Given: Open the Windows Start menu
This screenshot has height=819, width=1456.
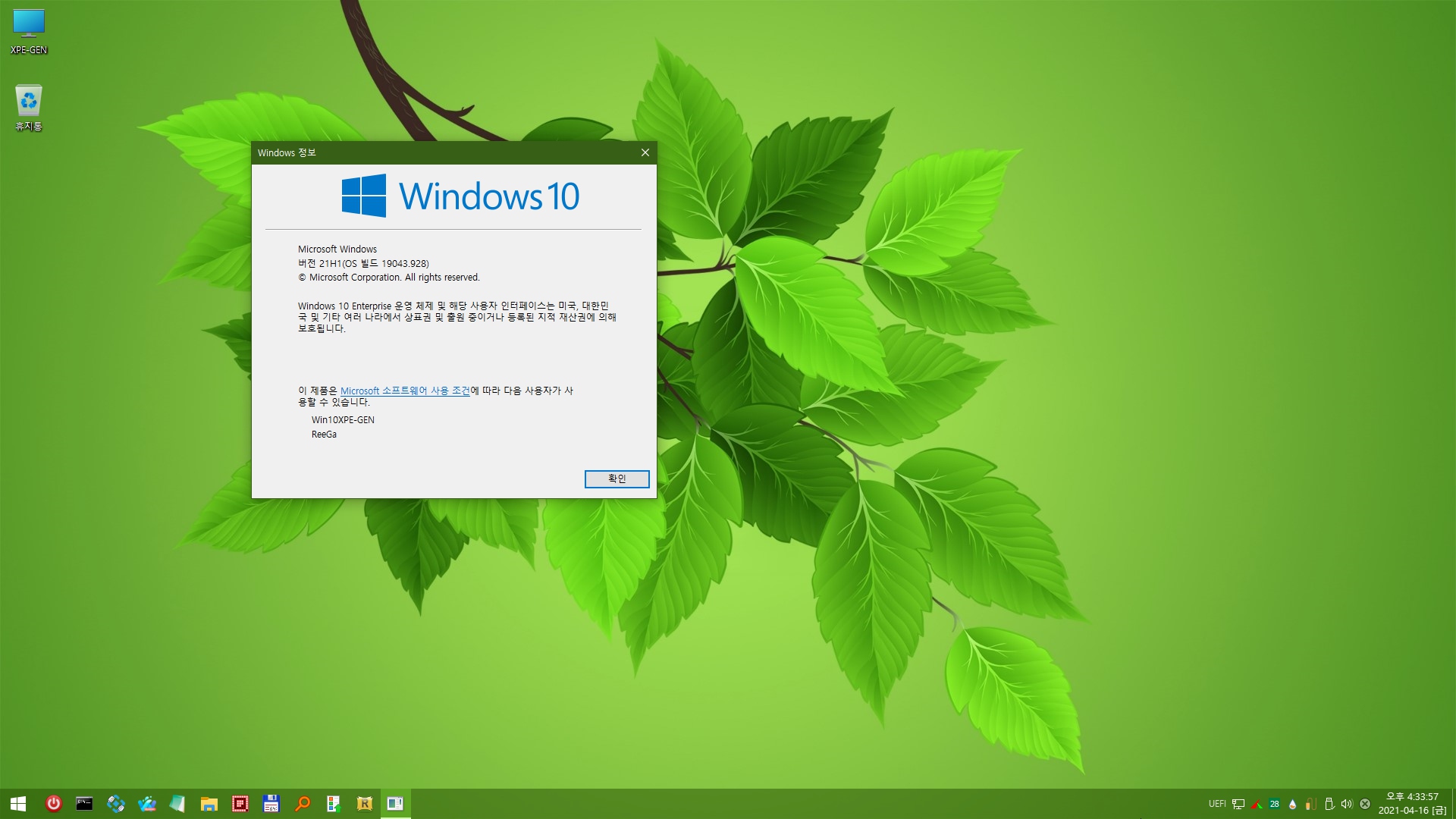Looking at the screenshot, I should 18,804.
